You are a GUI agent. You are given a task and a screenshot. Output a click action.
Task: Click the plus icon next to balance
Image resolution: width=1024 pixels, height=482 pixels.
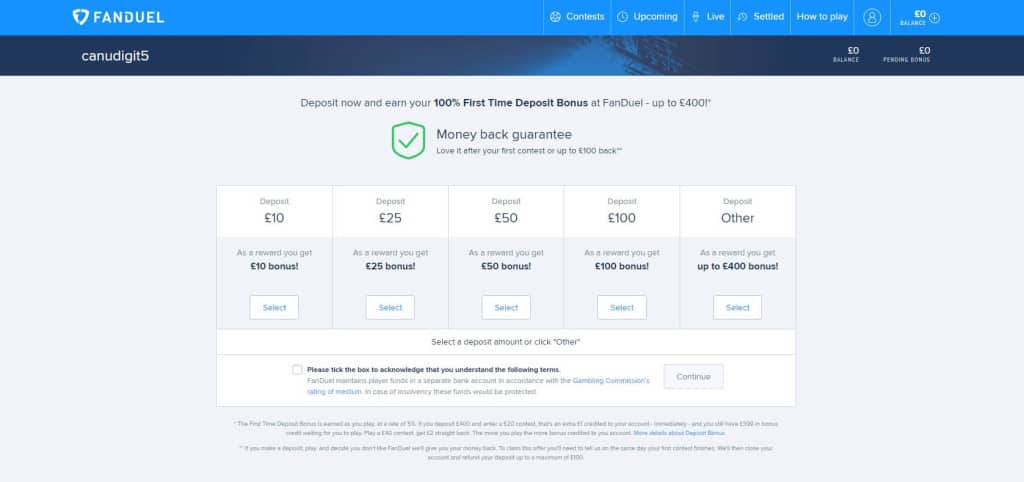935,18
